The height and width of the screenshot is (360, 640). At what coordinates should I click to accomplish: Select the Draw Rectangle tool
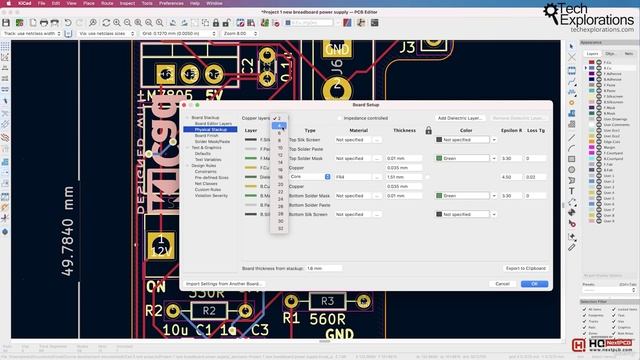571,159
